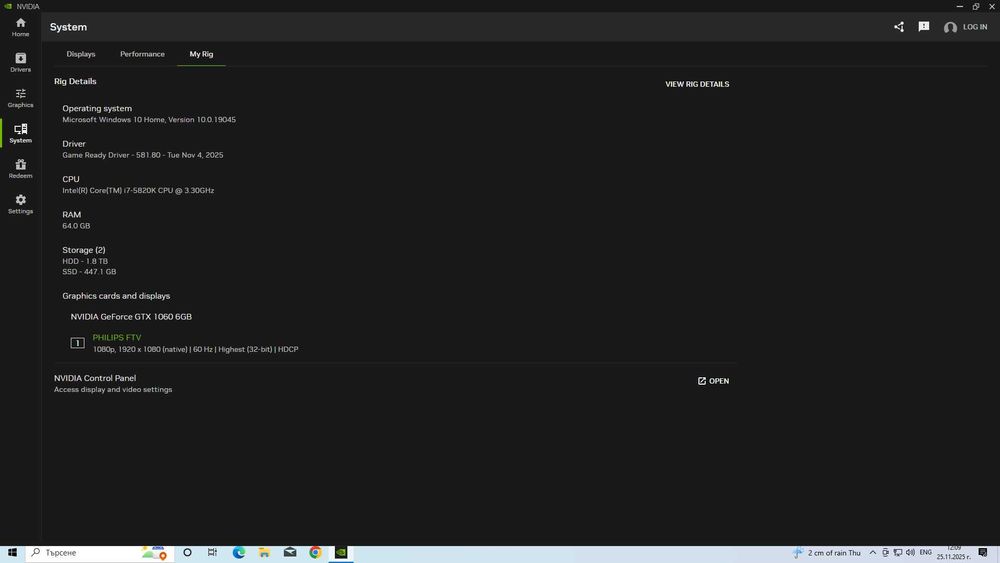Click the PHILIPS FTV display link
Image resolution: width=1000 pixels, height=563 pixels.
(x=117, y=337)
